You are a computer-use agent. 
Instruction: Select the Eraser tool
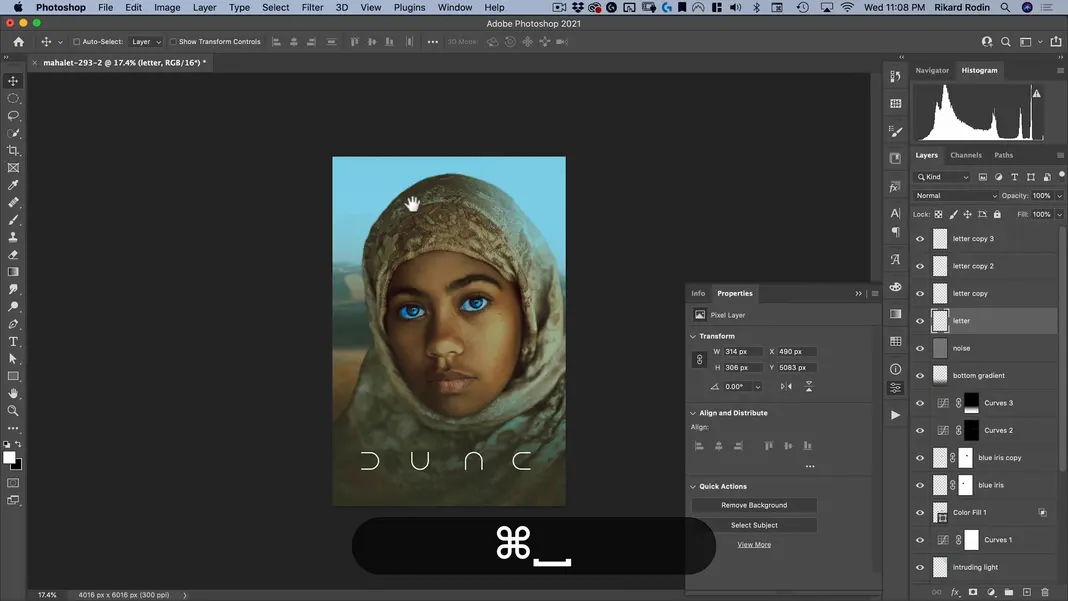pyautogui.click(x=13, y=255)
